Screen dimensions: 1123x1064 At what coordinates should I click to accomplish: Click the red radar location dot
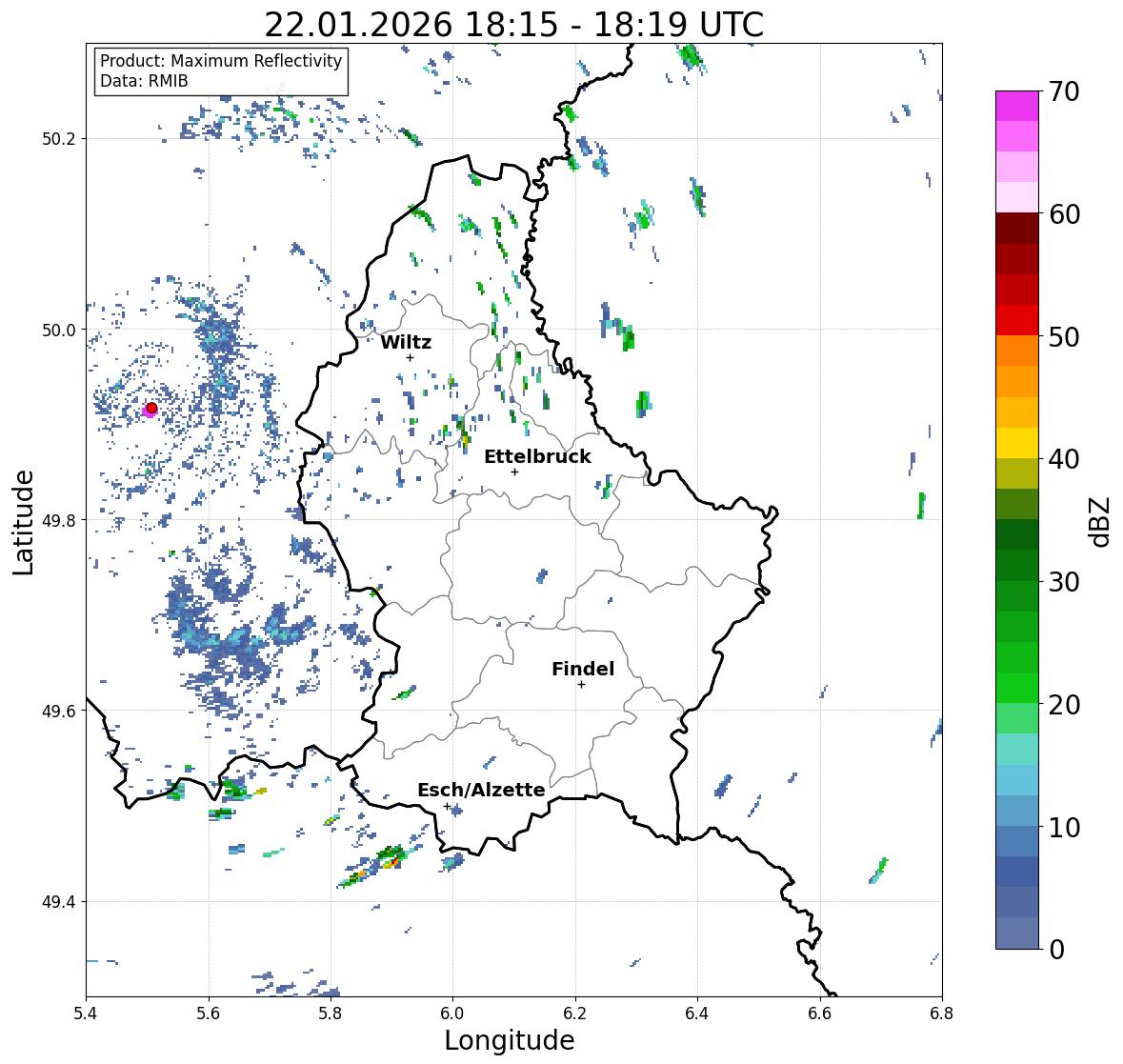point(151,408)
